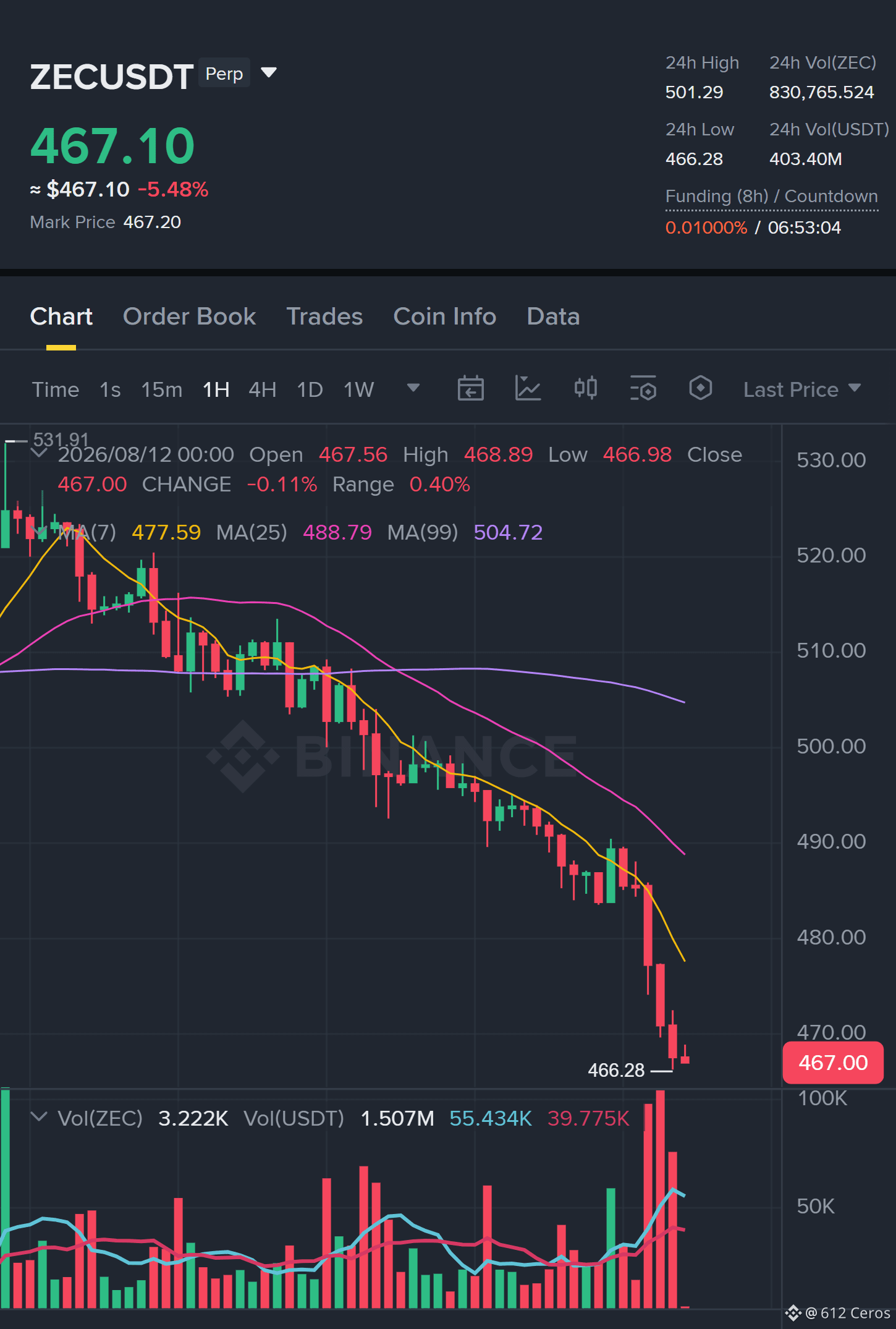Screen dimensions: 896x1329
Task: Tap the High price 468.89
Action: point(498,454)
